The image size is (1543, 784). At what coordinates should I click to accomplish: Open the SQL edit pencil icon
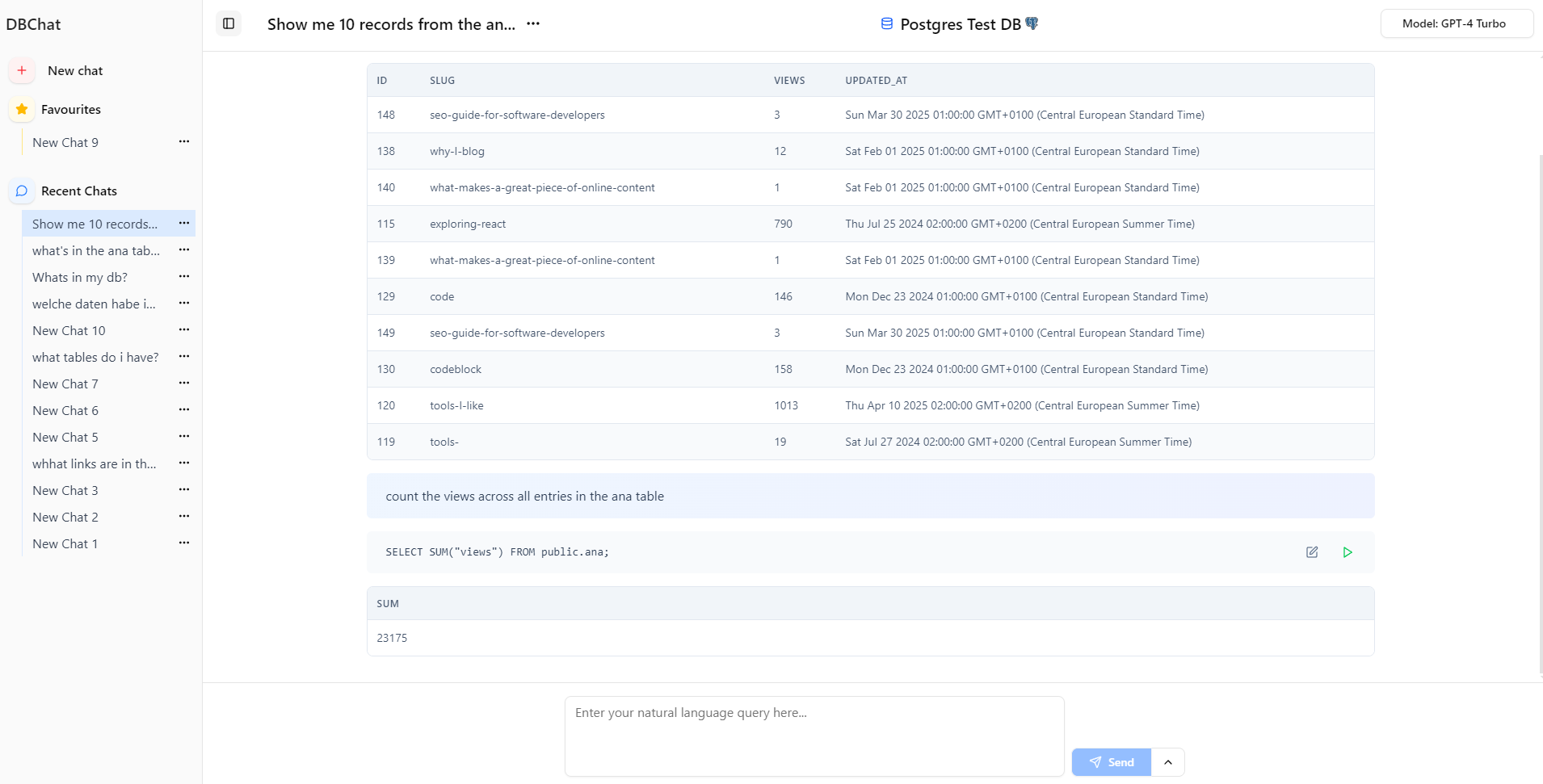(1312, 552)
